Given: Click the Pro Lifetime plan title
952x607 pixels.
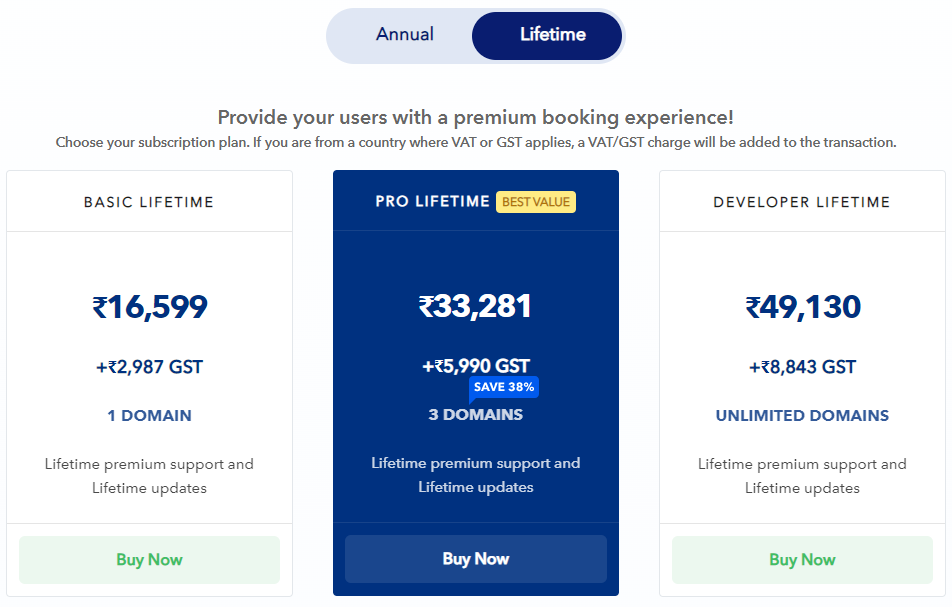Looking at the screenshot, I should (x=432, y=202).
